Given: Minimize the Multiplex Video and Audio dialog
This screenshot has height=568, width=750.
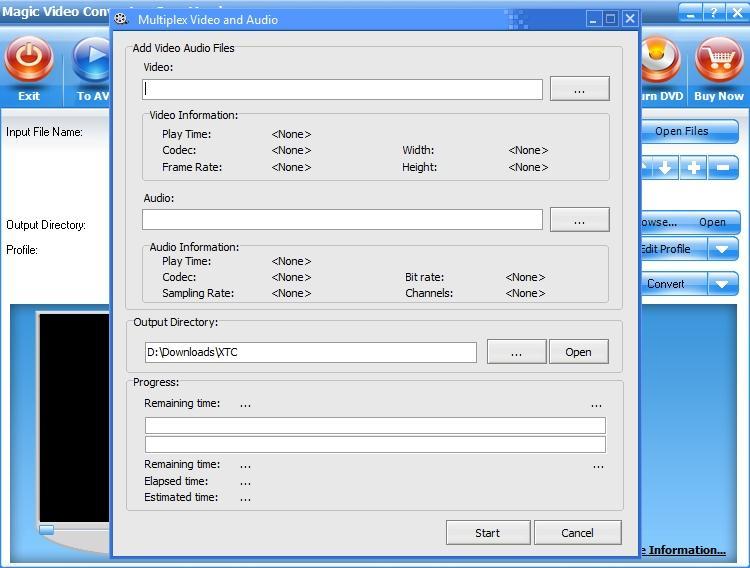Looking at the screenshot, I should coord(593,19).
